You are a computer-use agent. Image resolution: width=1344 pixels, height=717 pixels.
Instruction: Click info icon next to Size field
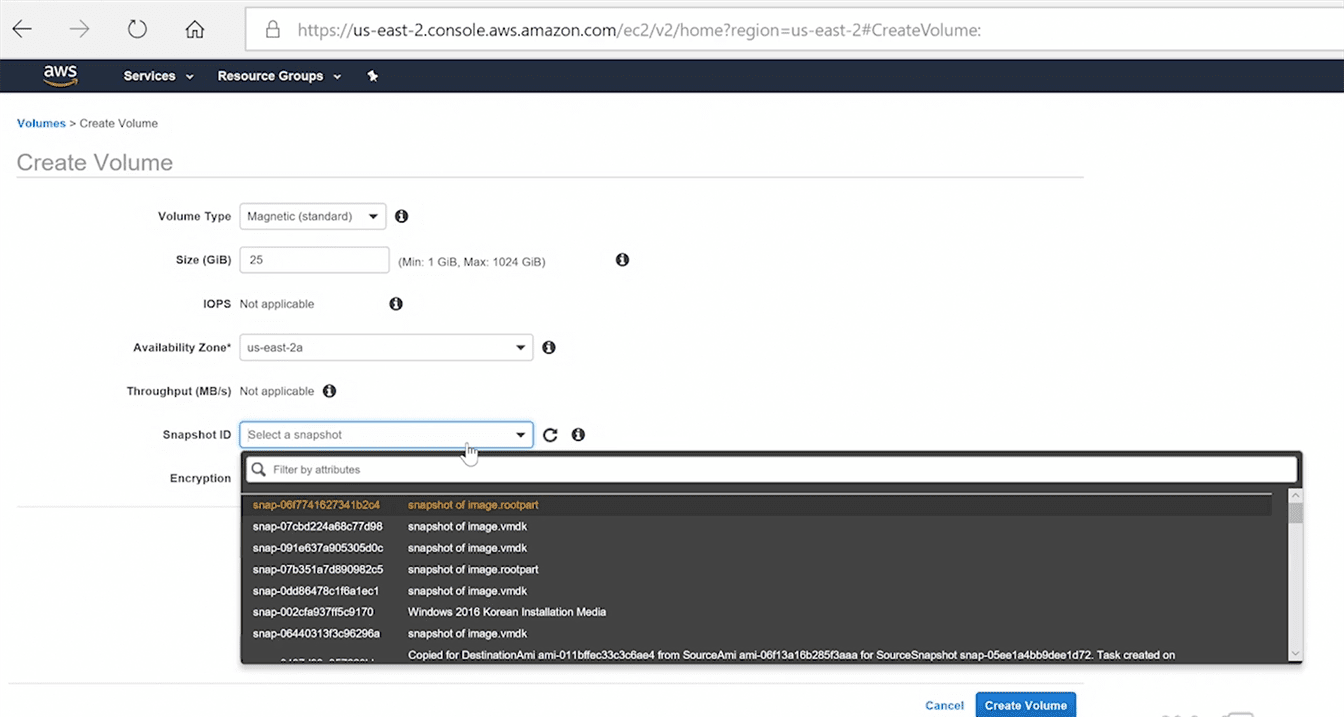622,260
